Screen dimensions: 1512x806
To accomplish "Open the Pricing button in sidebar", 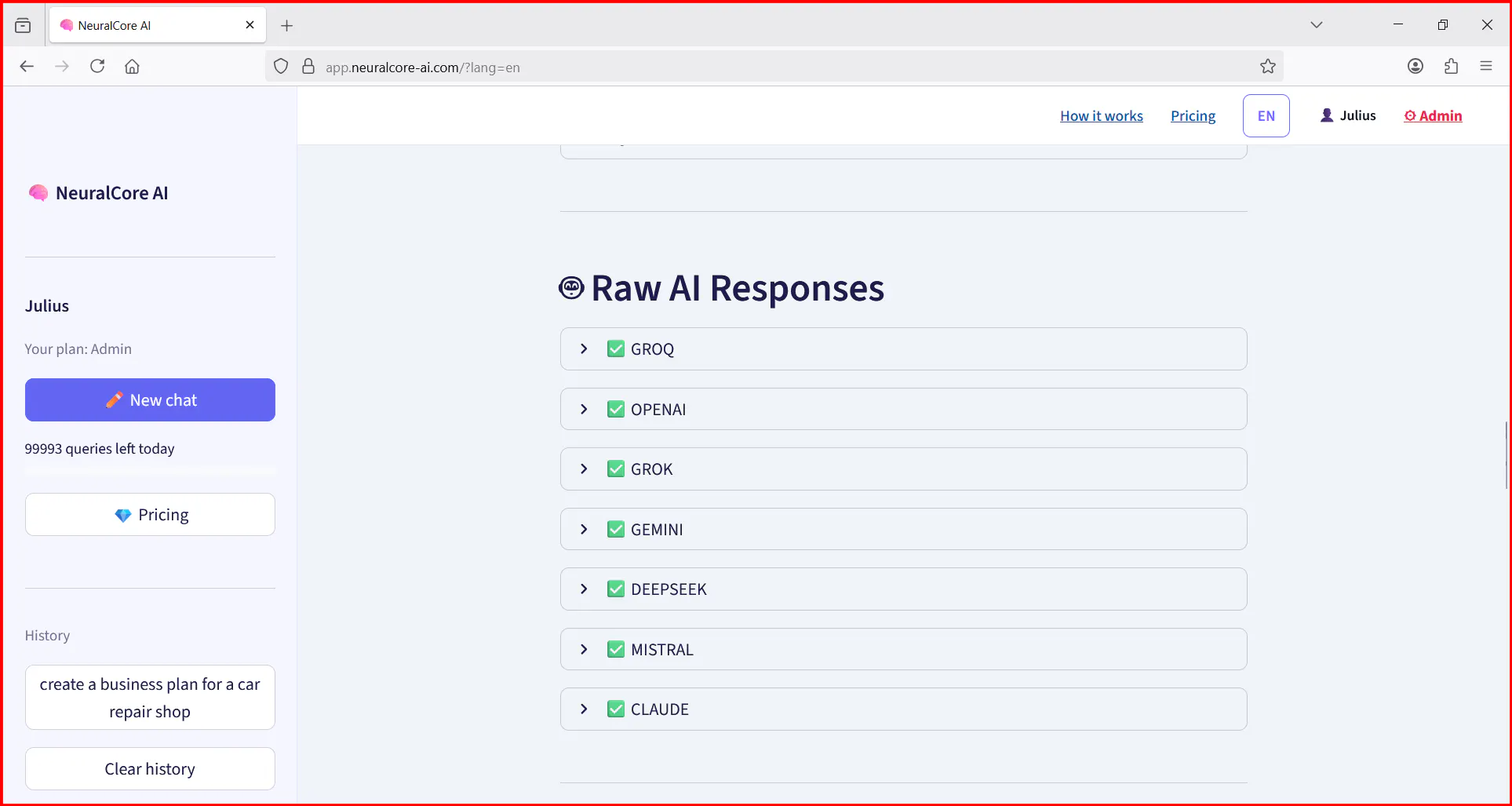I will [x=150, y=515].
